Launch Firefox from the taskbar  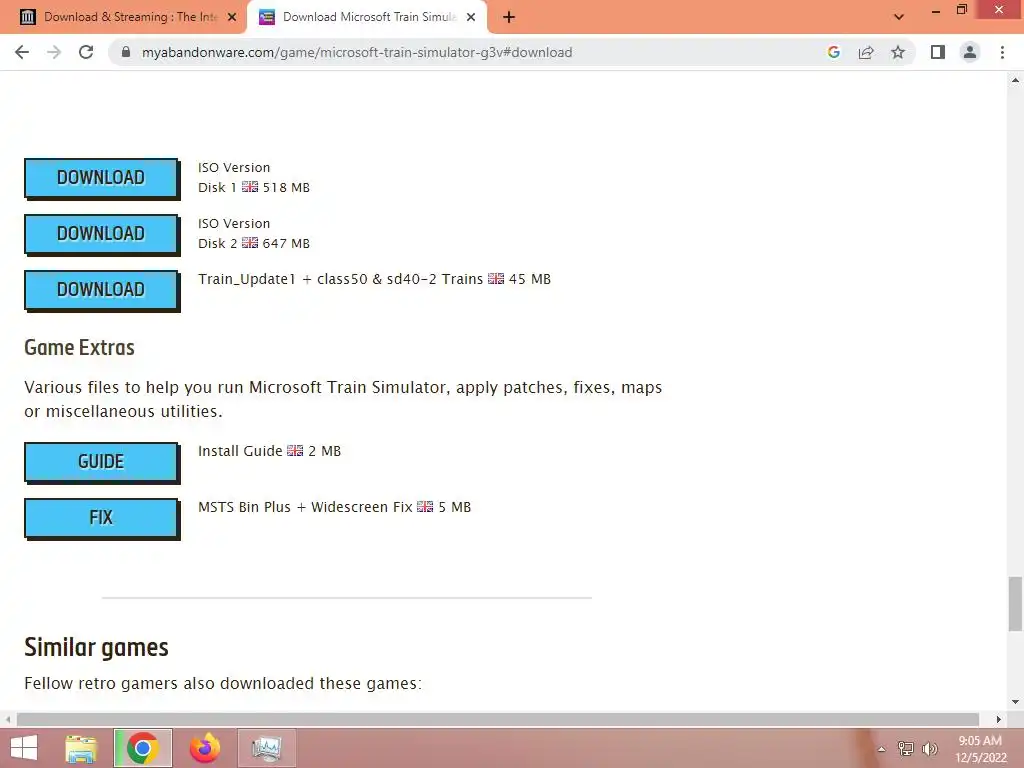click(x=205, y=748)
